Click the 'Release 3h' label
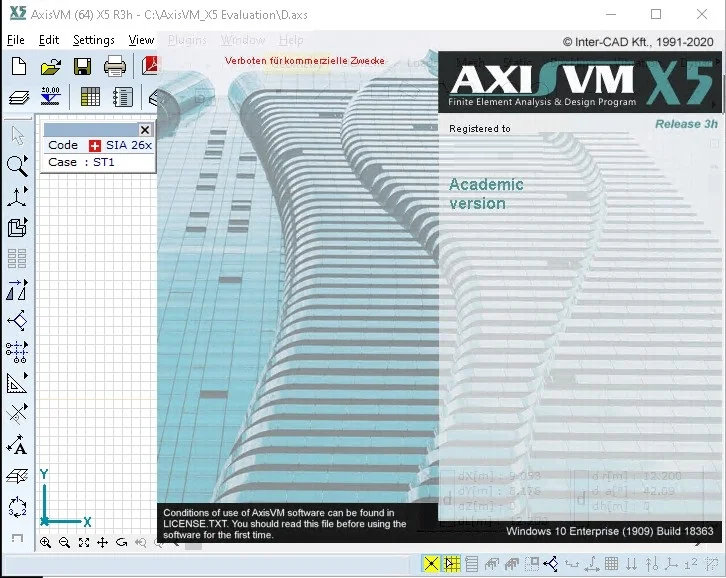This screenshot has height=578, width=726. point(686,124)
